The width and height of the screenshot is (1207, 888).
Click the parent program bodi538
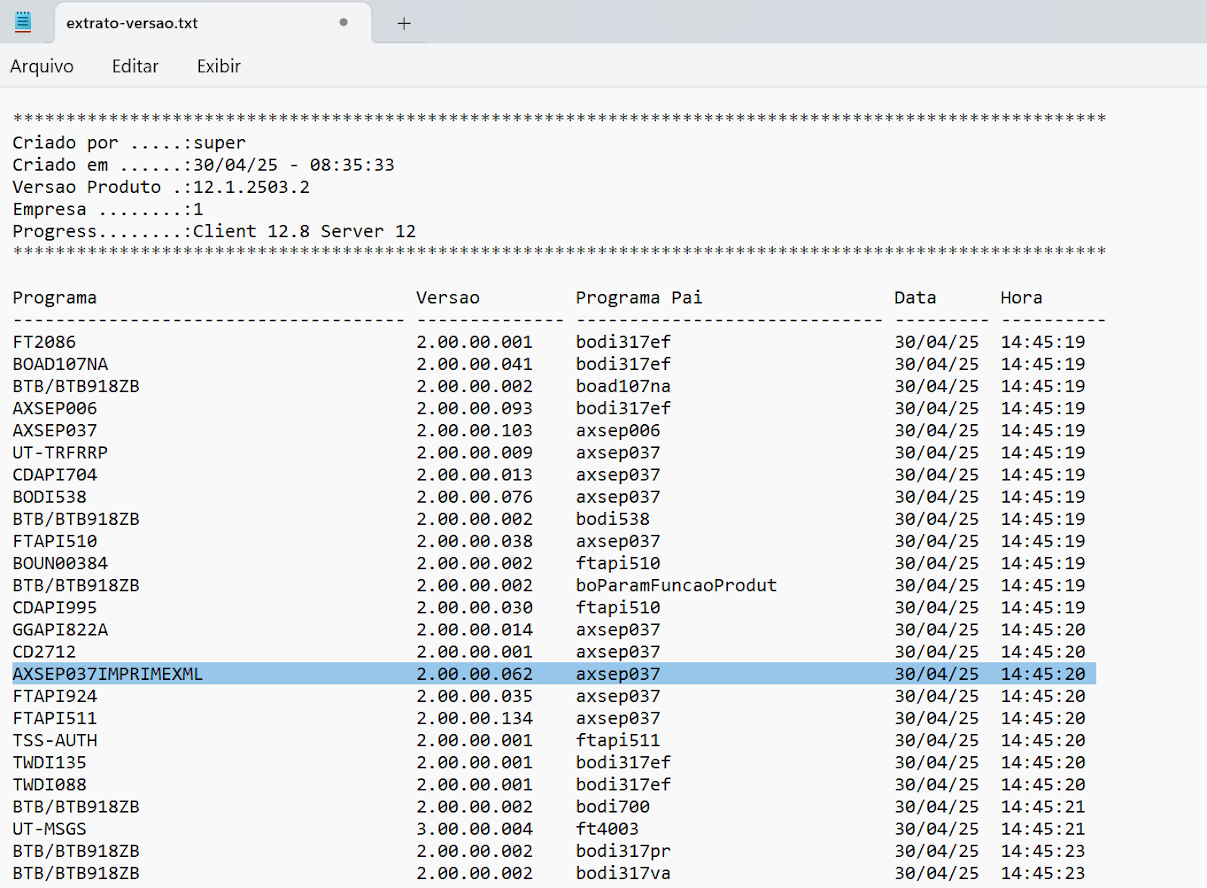click(x=613, y=519)
